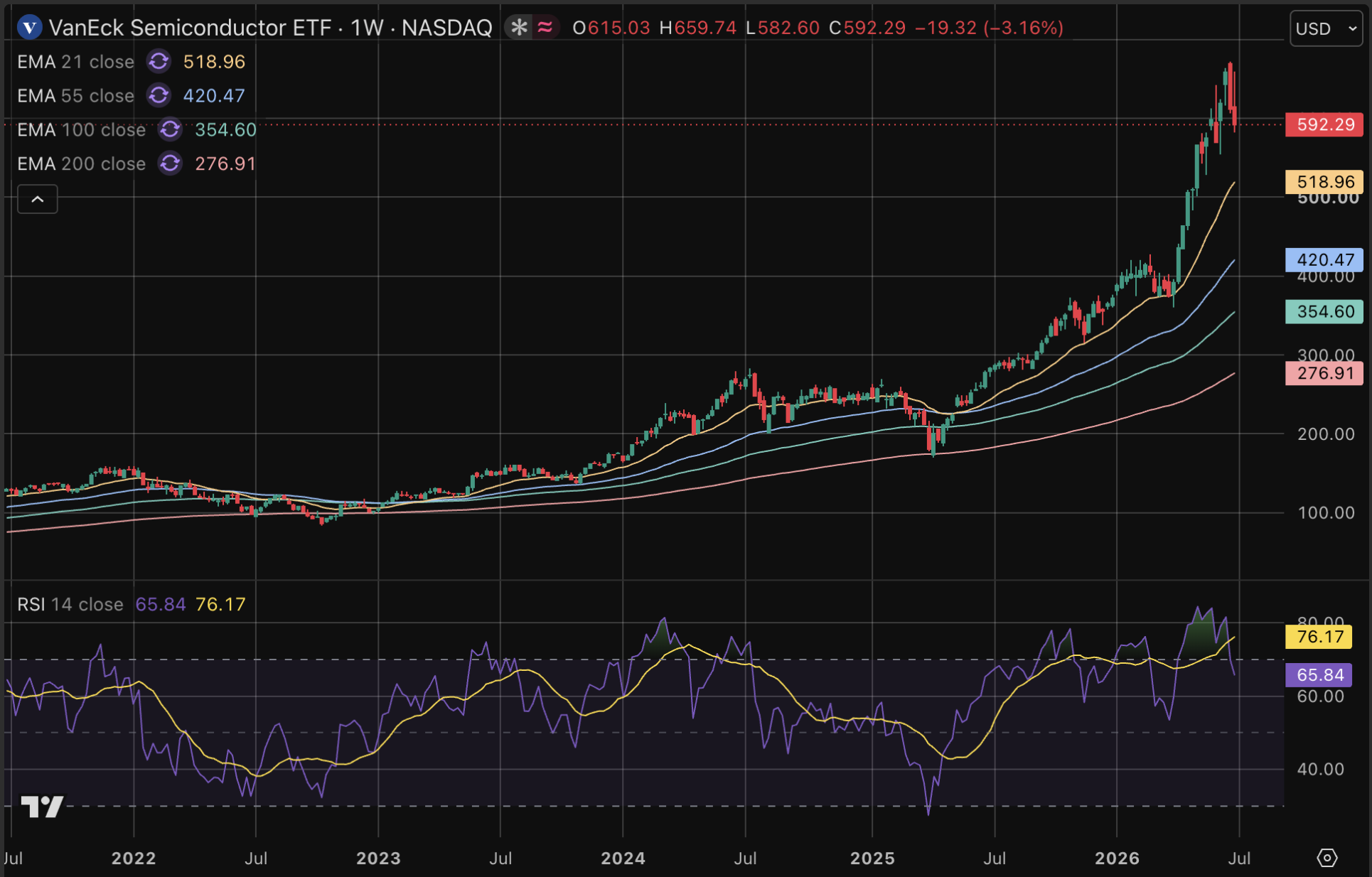The width and height of the screenshot is (1372, 877).
Task: Select the EMA 55 close legend
Action: point(76,95)
